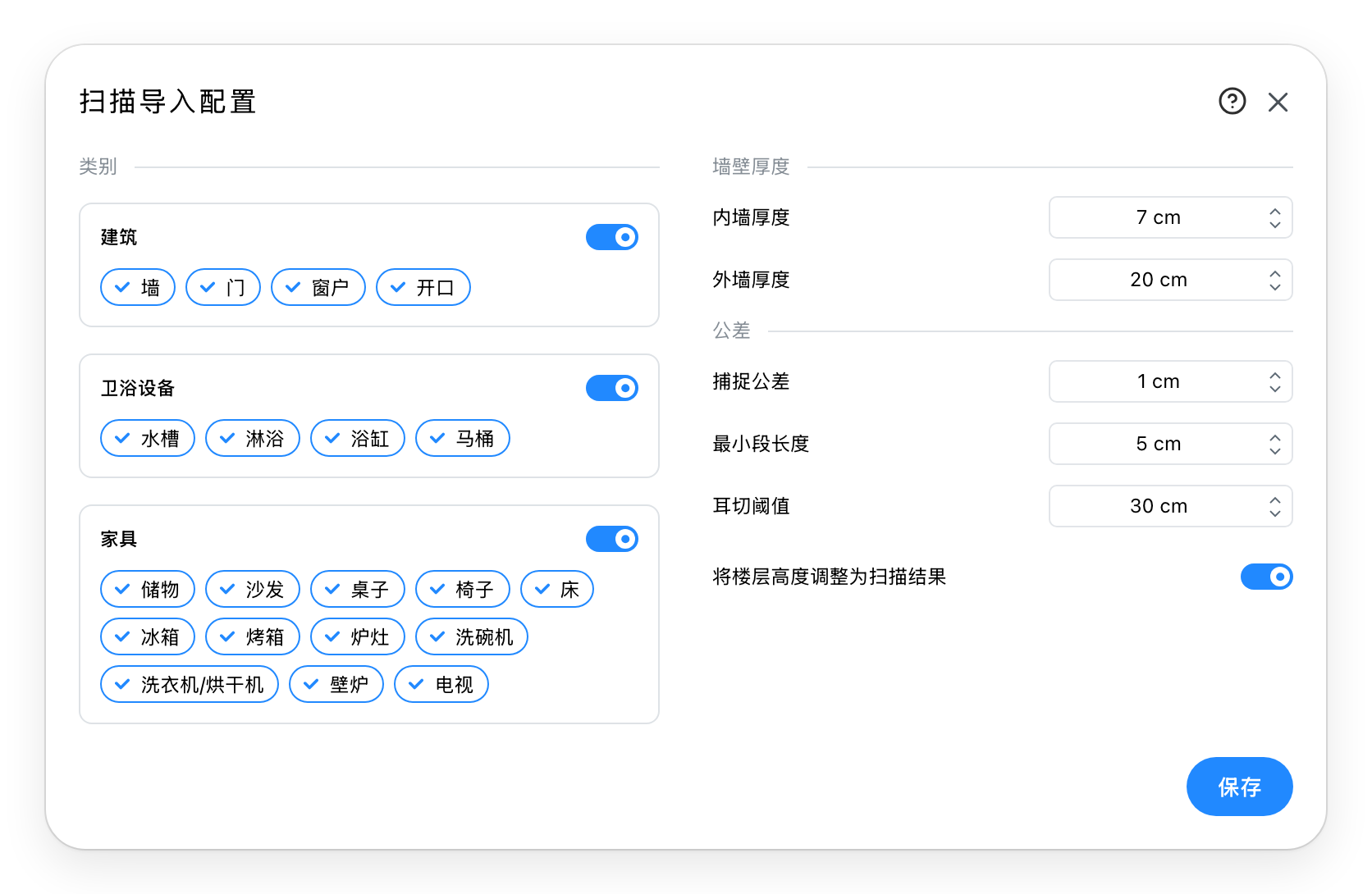Toggle the 卫浴设备 category switch
The height and width of the screenshot is (894, 1372).
click(x=611, y=388)
